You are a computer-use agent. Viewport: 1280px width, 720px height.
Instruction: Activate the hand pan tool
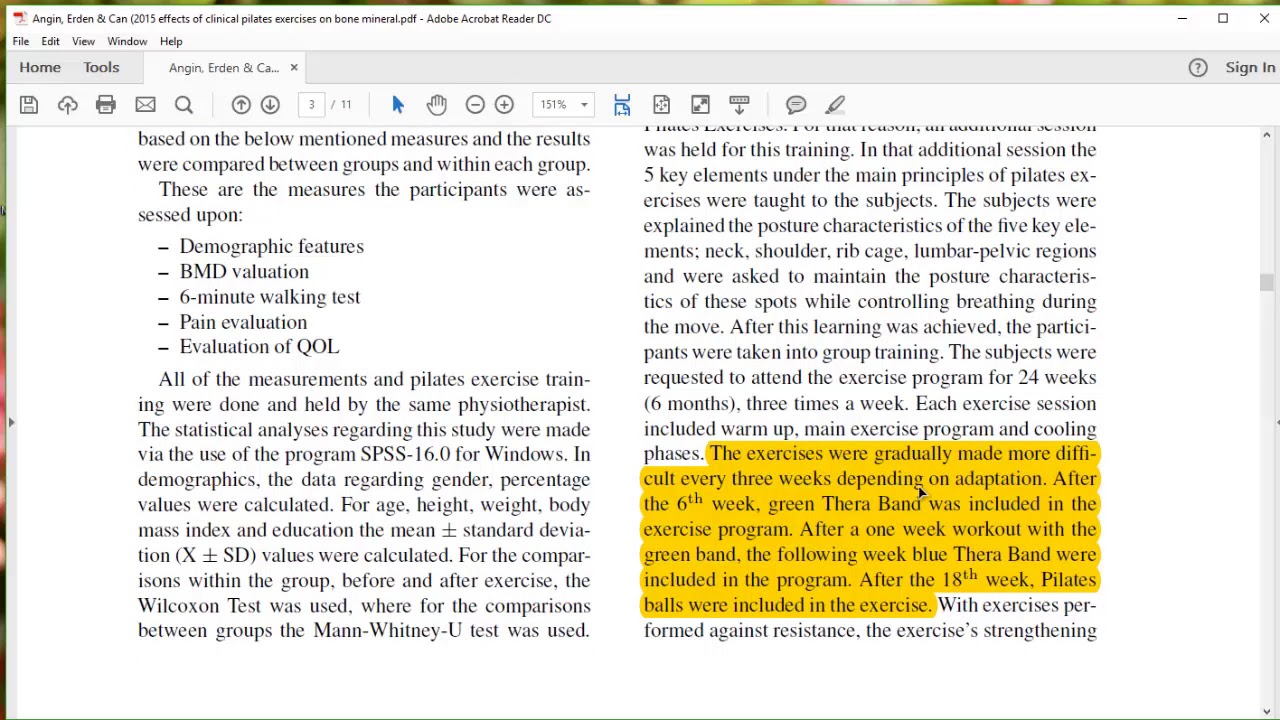436,105
